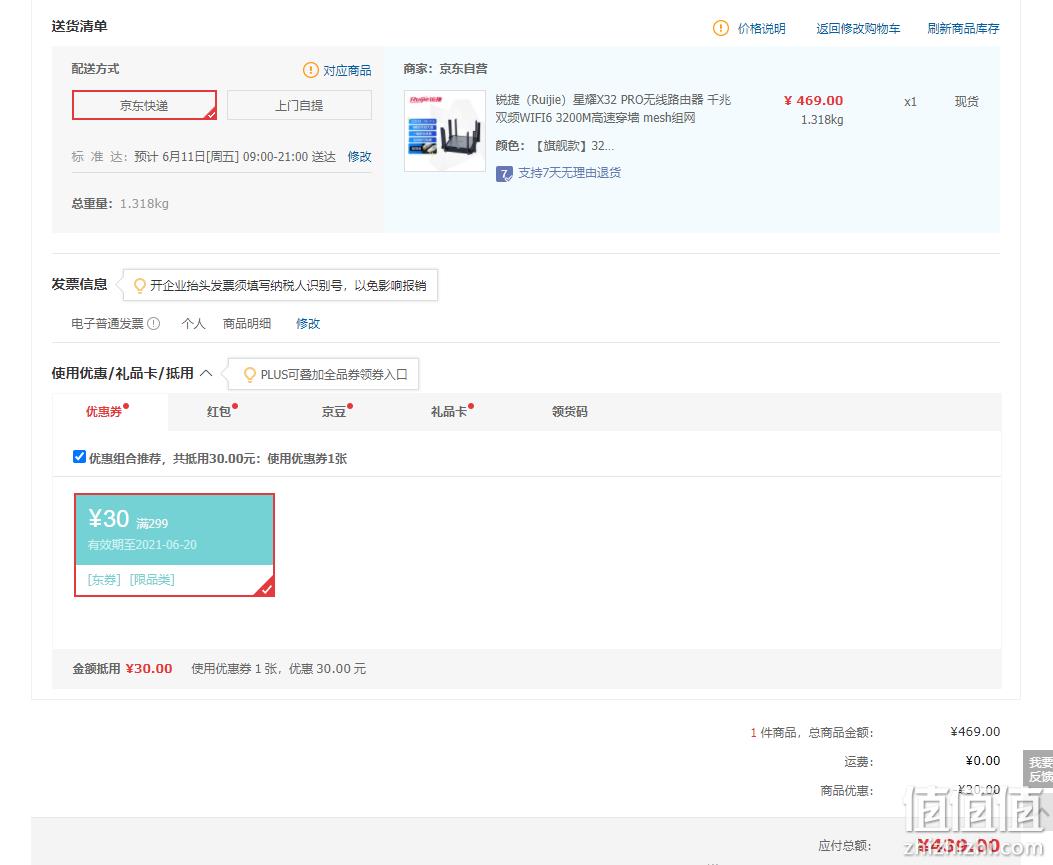Click lightbulb icon in invoice tip
1053x865 pixels.
tap(140, 285)
